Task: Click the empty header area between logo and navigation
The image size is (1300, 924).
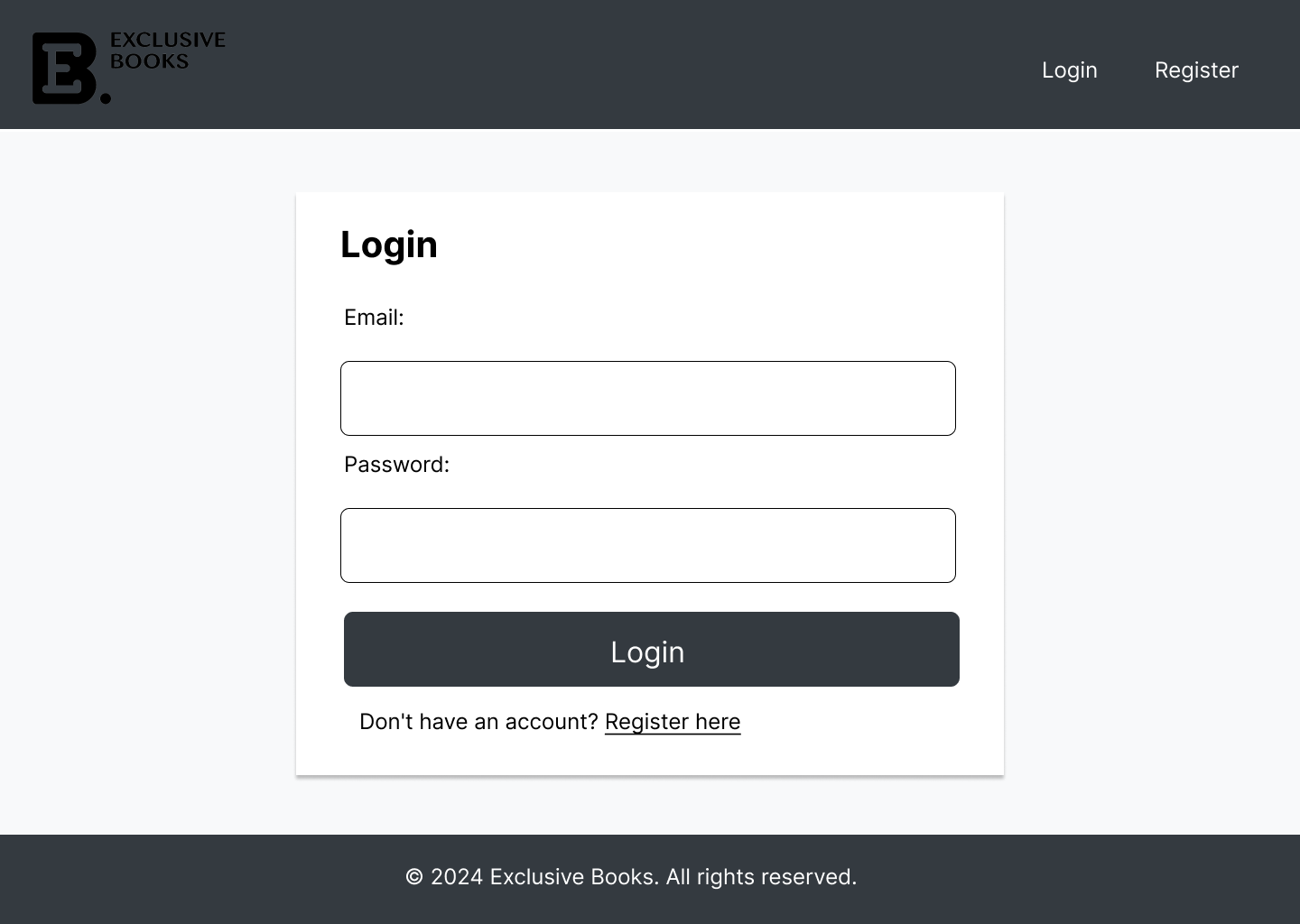Action: [x=632, y=65]
